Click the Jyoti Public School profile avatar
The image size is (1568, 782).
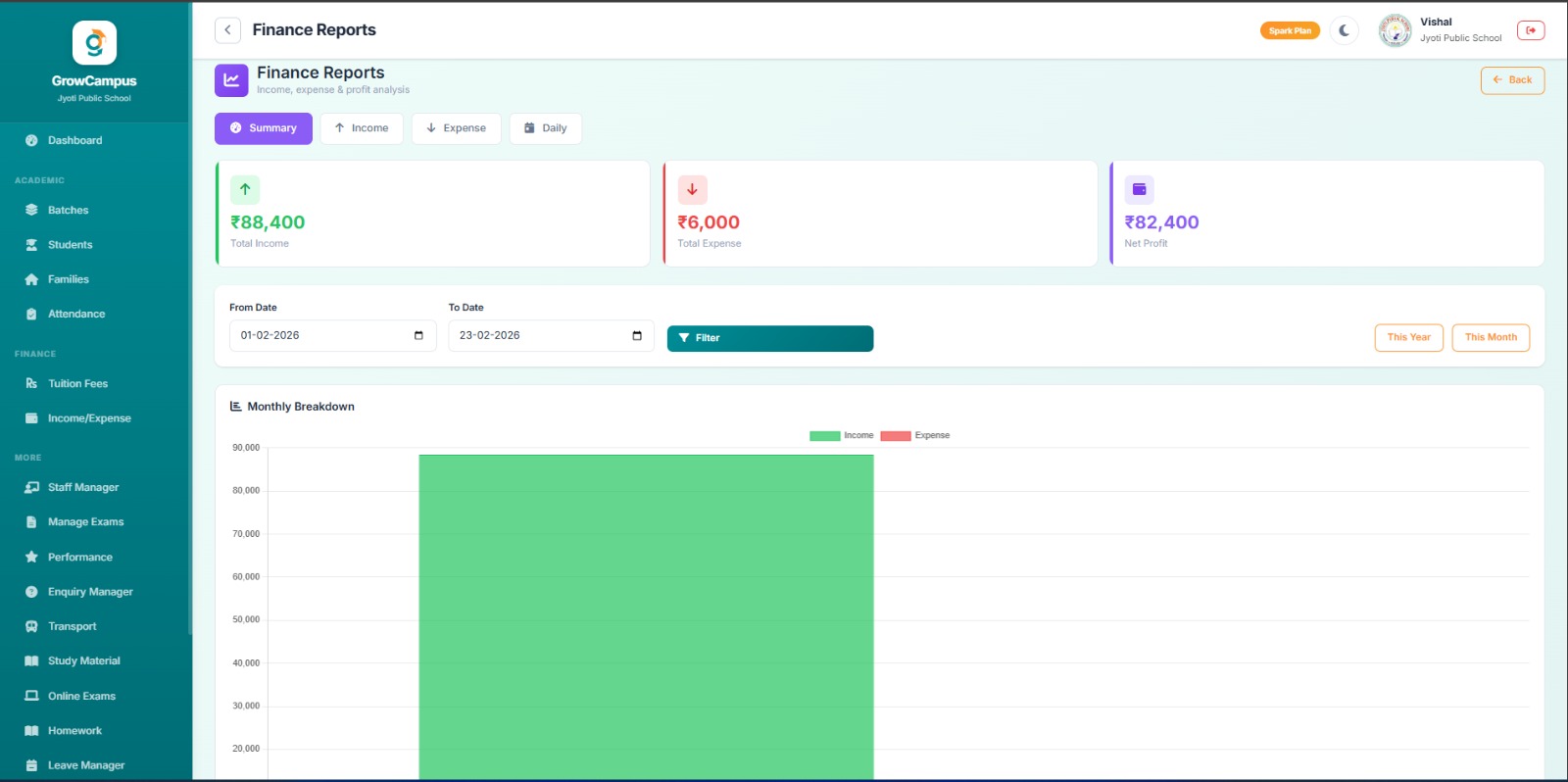1395,30
